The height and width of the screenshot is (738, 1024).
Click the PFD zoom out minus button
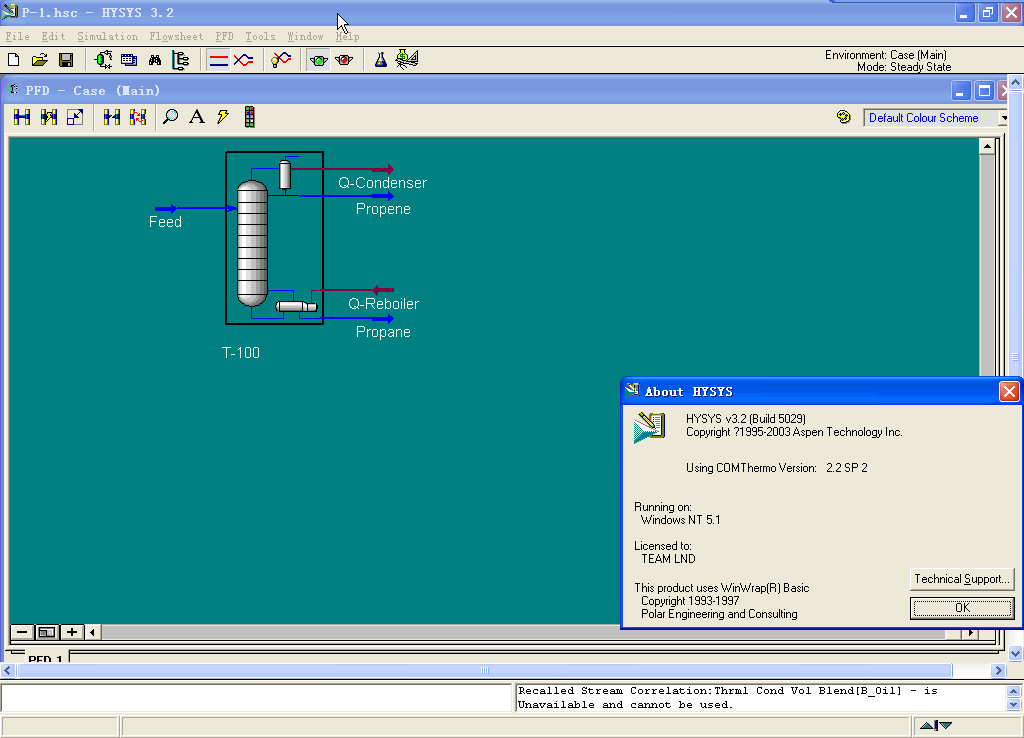pos(22,632)
